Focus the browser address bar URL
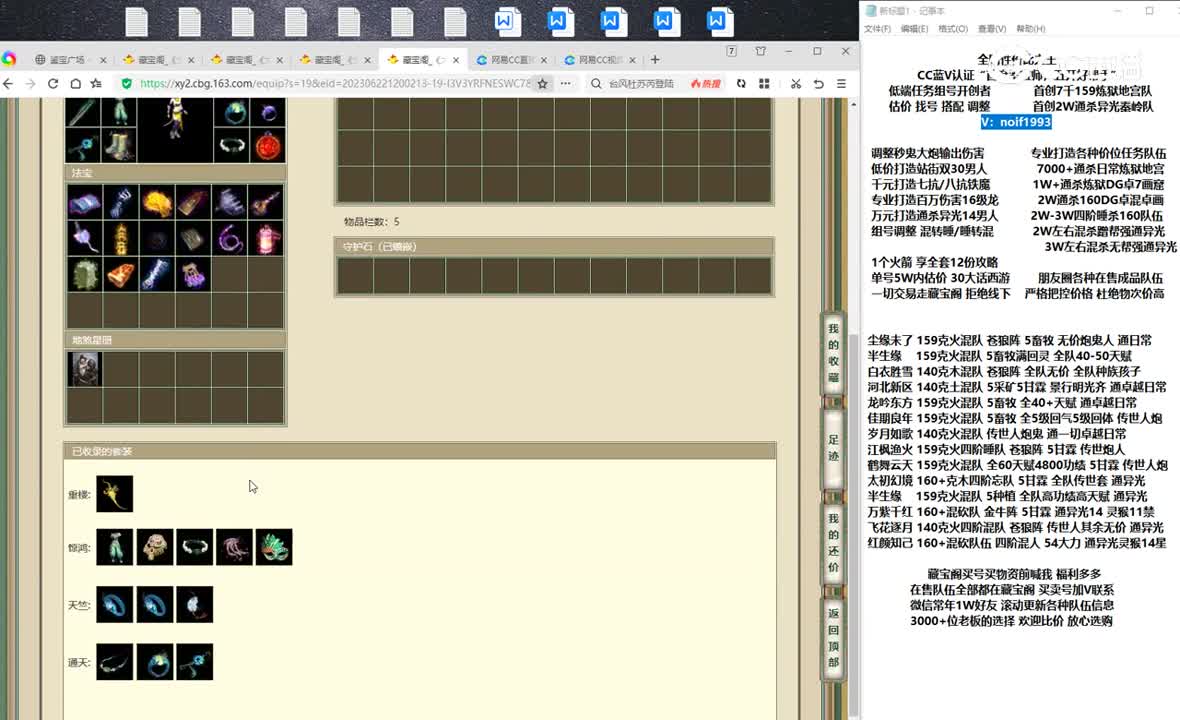 [336, 84]
